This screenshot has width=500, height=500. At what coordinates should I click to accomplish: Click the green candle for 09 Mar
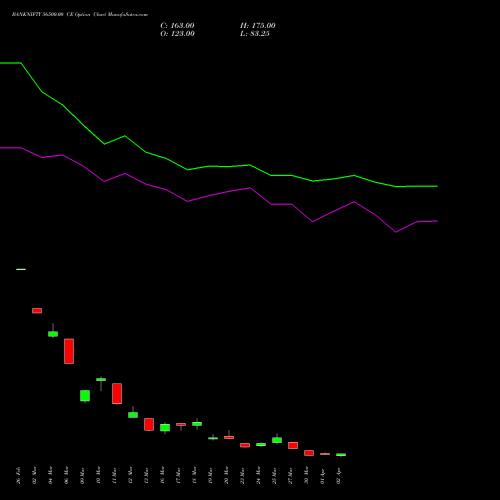click(x=85, y=396)
